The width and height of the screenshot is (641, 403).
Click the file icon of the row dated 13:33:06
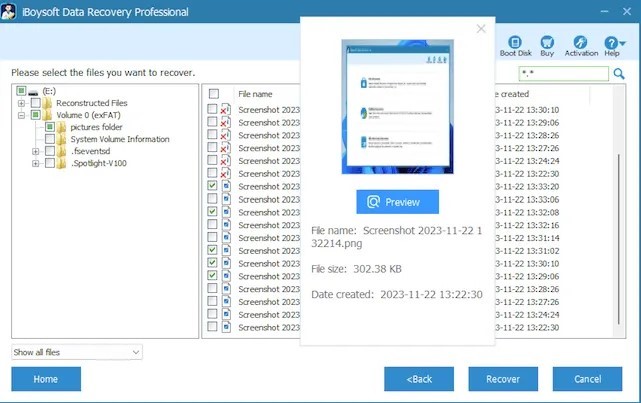[x=226, y=199]
